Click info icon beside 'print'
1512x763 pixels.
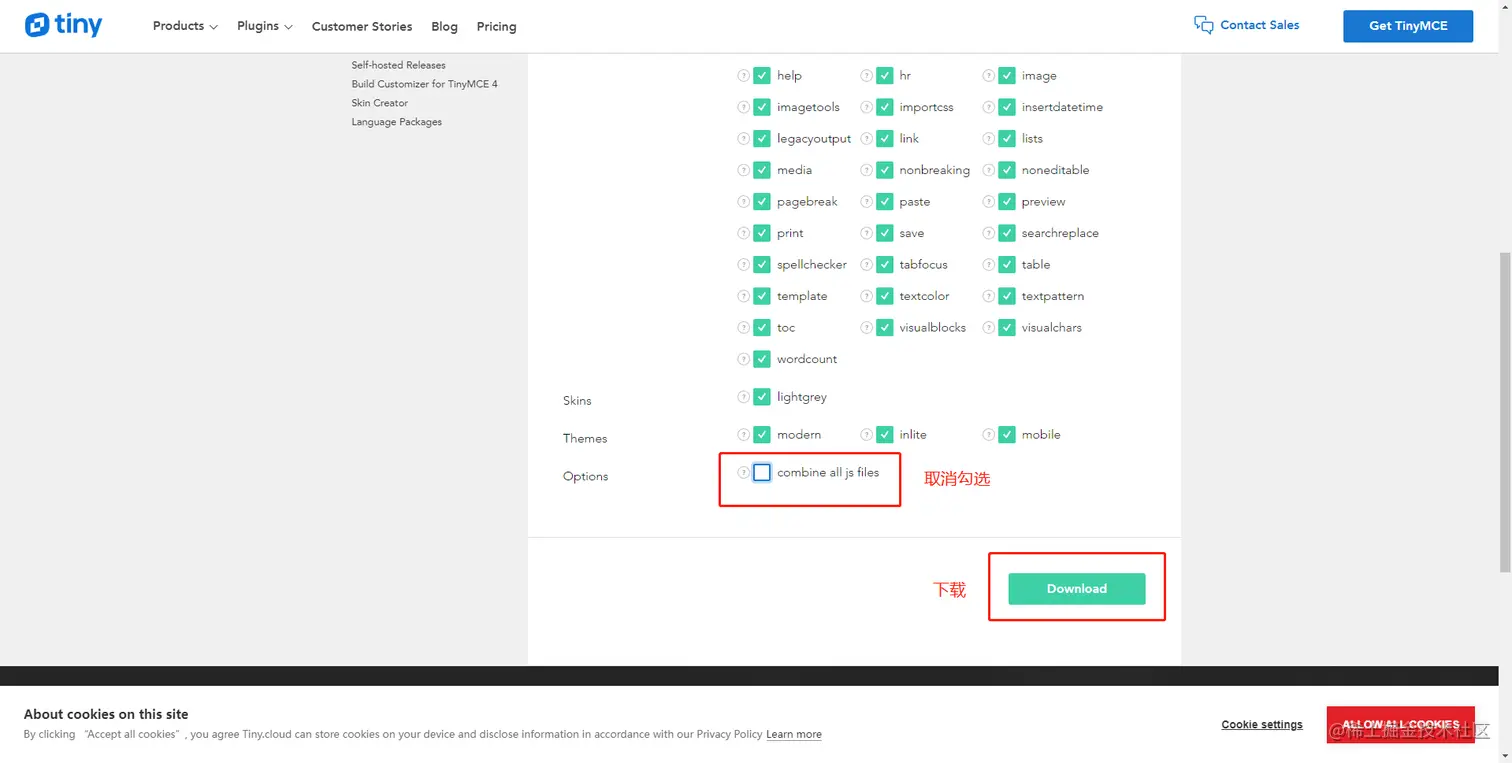[743, 233]
